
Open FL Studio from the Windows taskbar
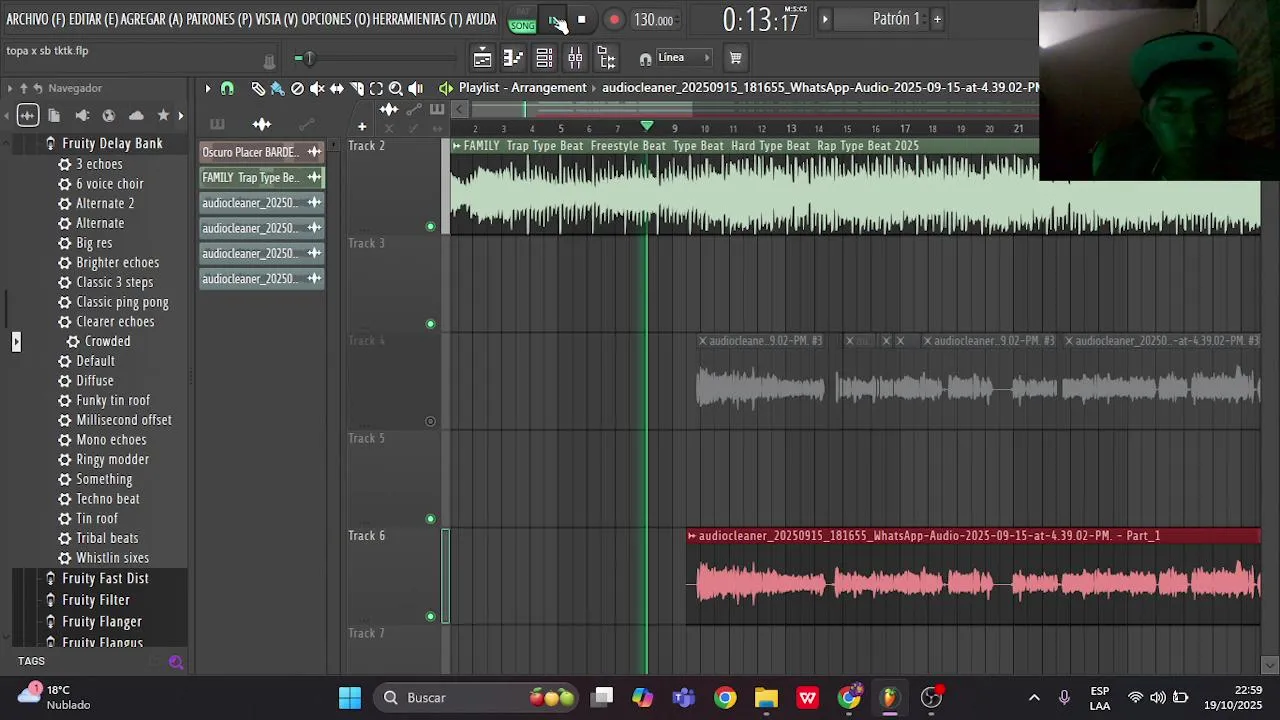pyautogui.click(x=889, y=698)
